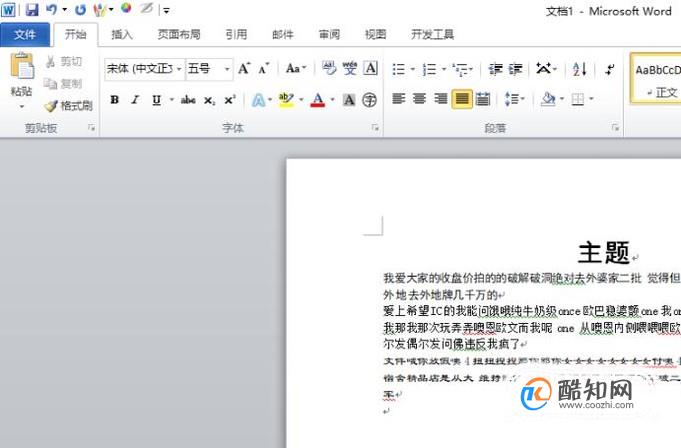Open highlight color dropdown arrow
Viewport: 681px width, 448px height.
301,100
